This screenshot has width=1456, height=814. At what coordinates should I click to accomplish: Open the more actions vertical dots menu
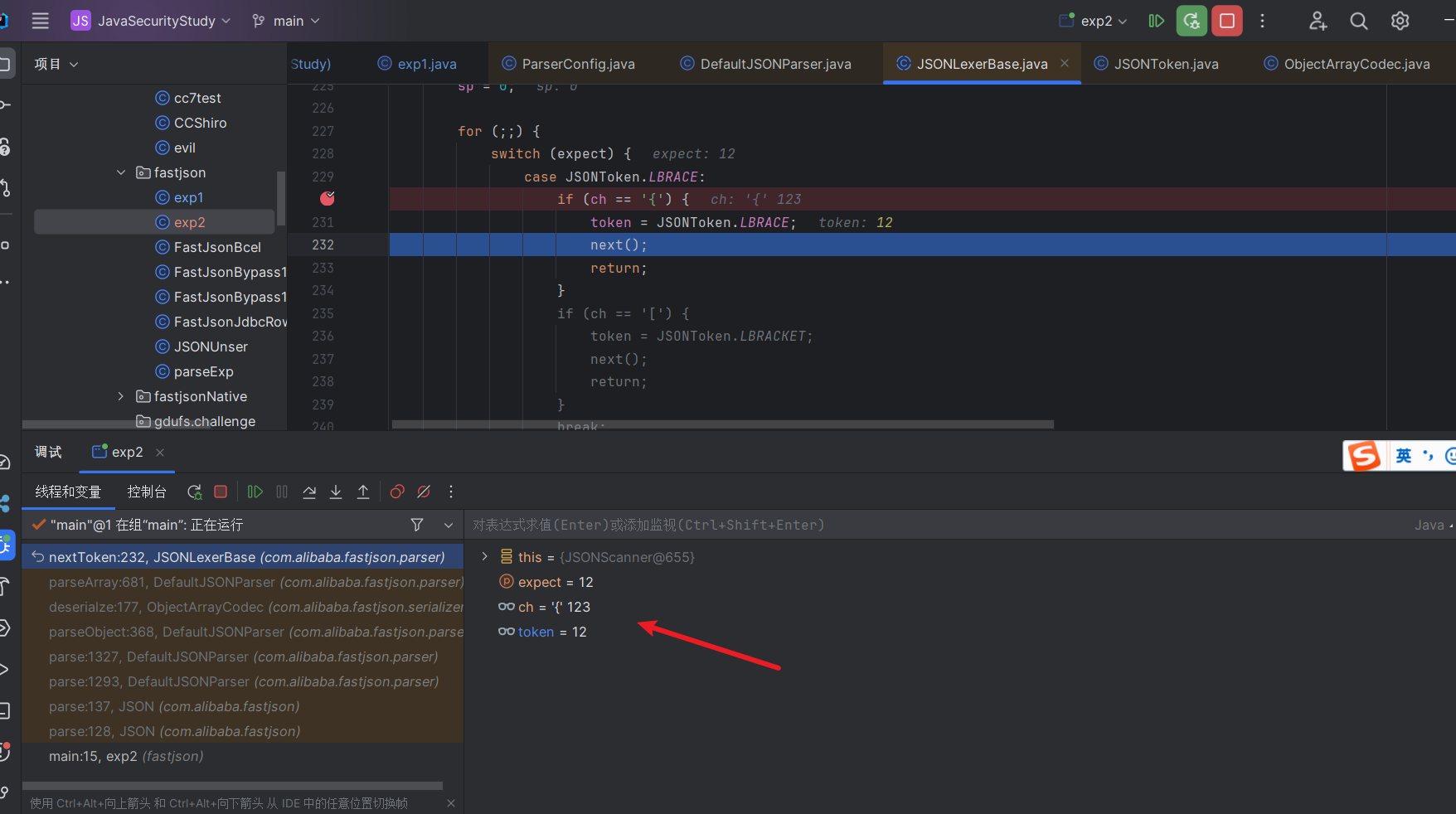coord(1262,21)
